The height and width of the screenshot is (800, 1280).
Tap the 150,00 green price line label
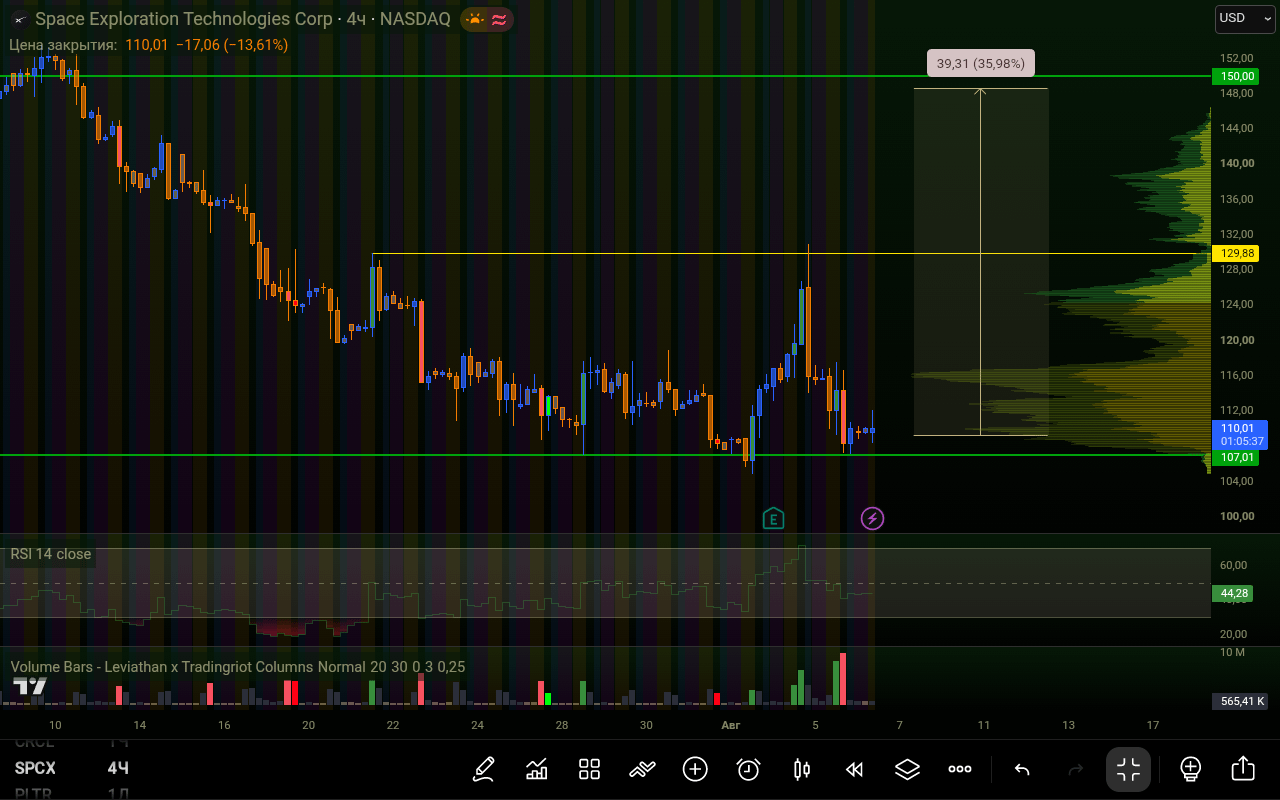coord(1234,76)
